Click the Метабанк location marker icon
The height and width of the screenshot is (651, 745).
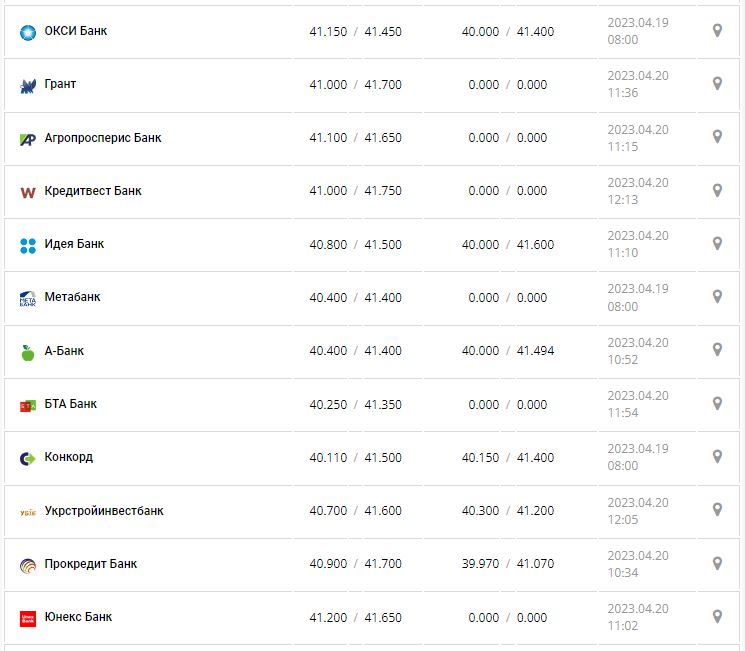coord(717,297)
